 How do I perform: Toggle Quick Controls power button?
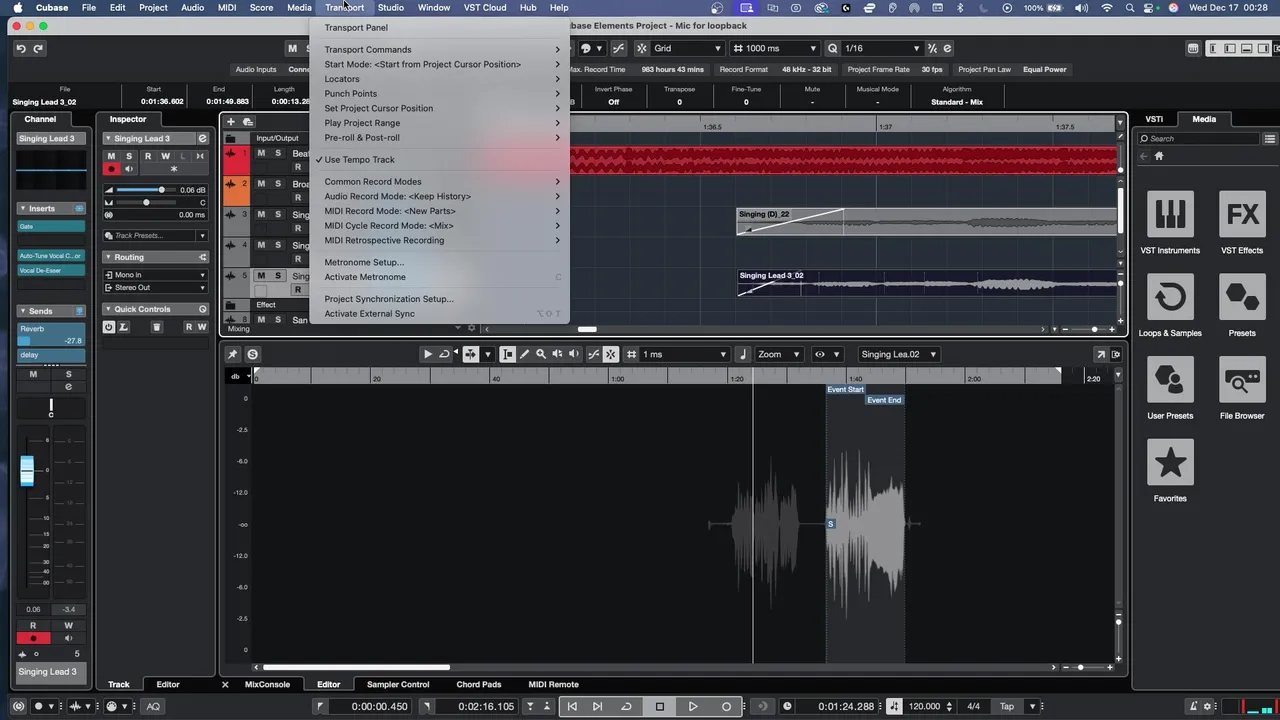pos(109,327)
